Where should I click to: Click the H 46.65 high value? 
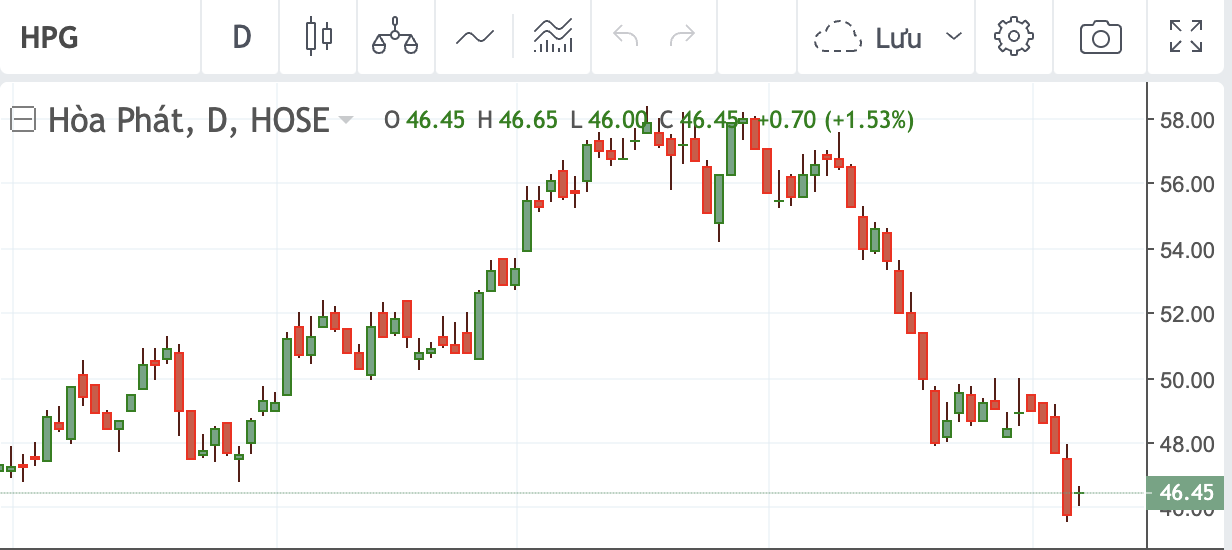(517, 120)
